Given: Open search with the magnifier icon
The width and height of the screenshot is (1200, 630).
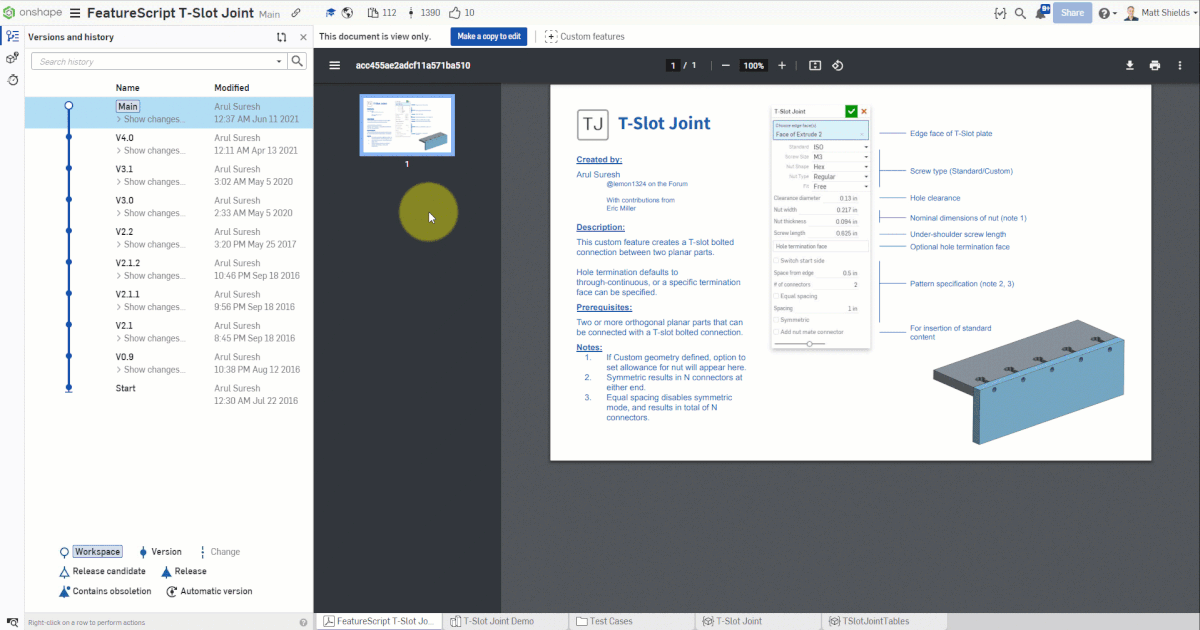Looking at the screenshot, I should [1018, 13].
